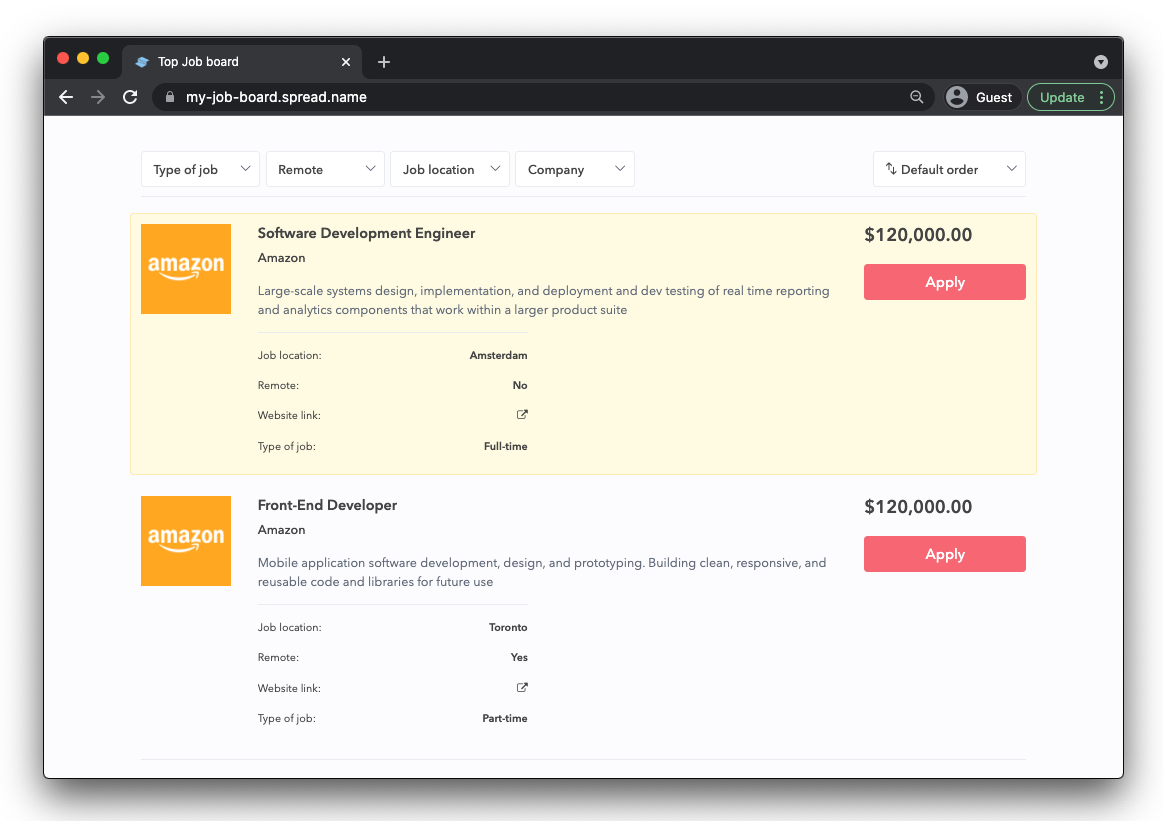Apply to the Front-End Developer position
The width and height of the screenshot is (1163, 821).
coord(944,553)
